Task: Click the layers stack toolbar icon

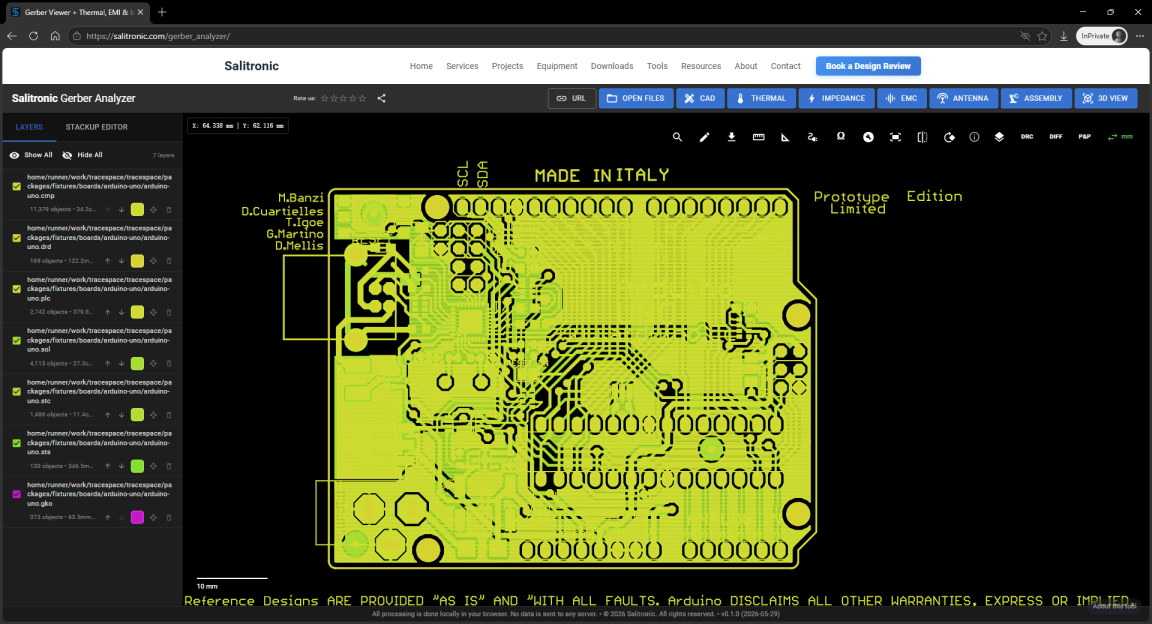Action: point(999,137)
